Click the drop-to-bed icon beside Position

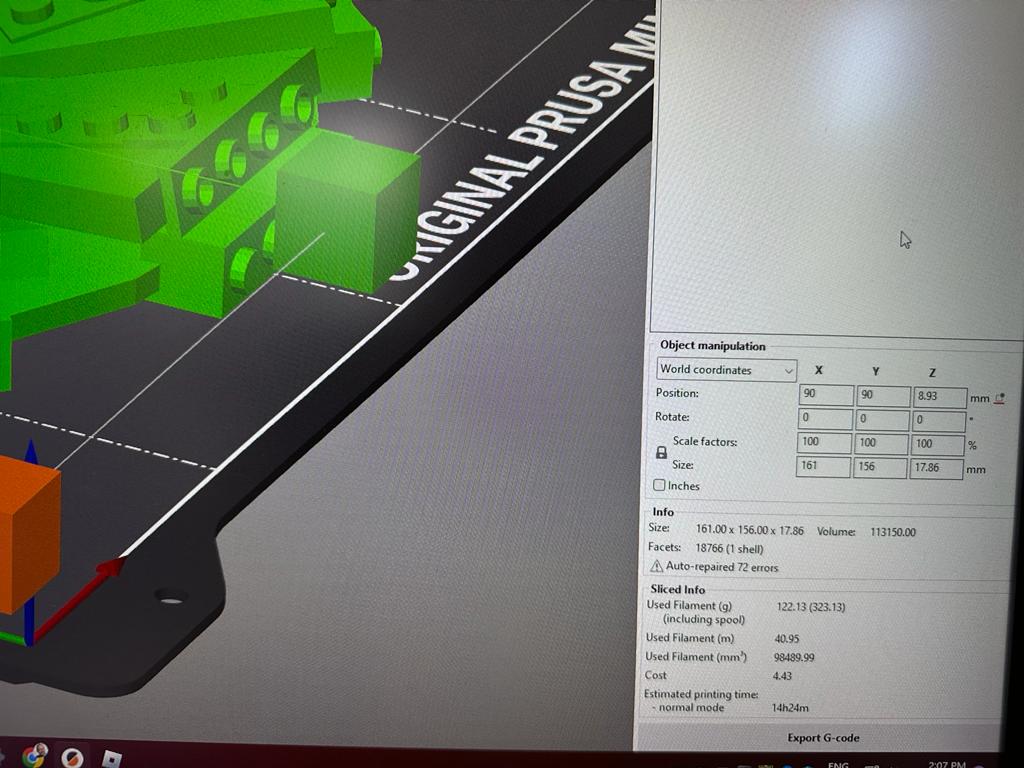999,398
